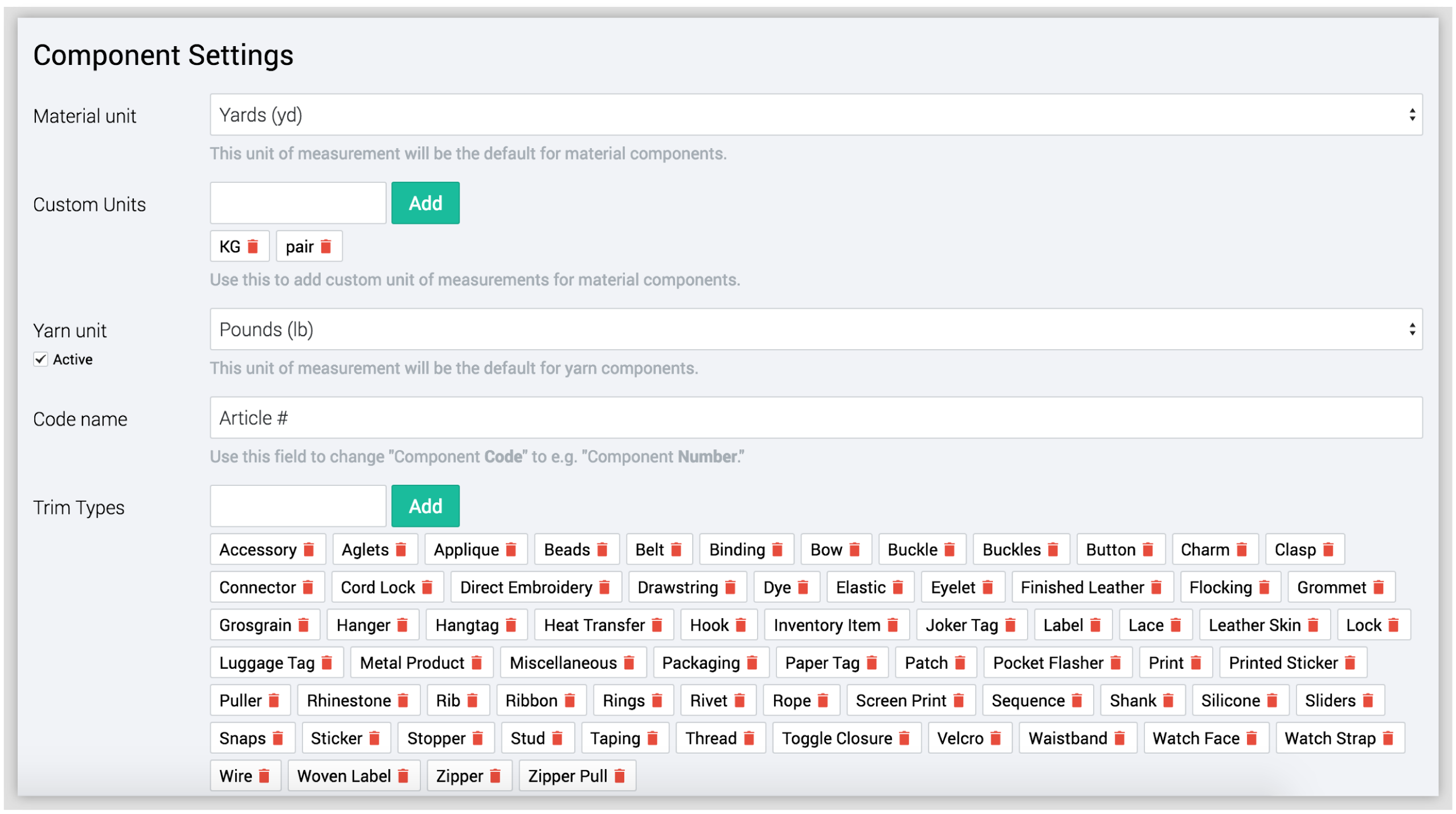Remove the Toggle Closure trim type
Image resolution: width=1456 pixels, height=814 pixels.
pyautogui.click(x=905, y=738)
